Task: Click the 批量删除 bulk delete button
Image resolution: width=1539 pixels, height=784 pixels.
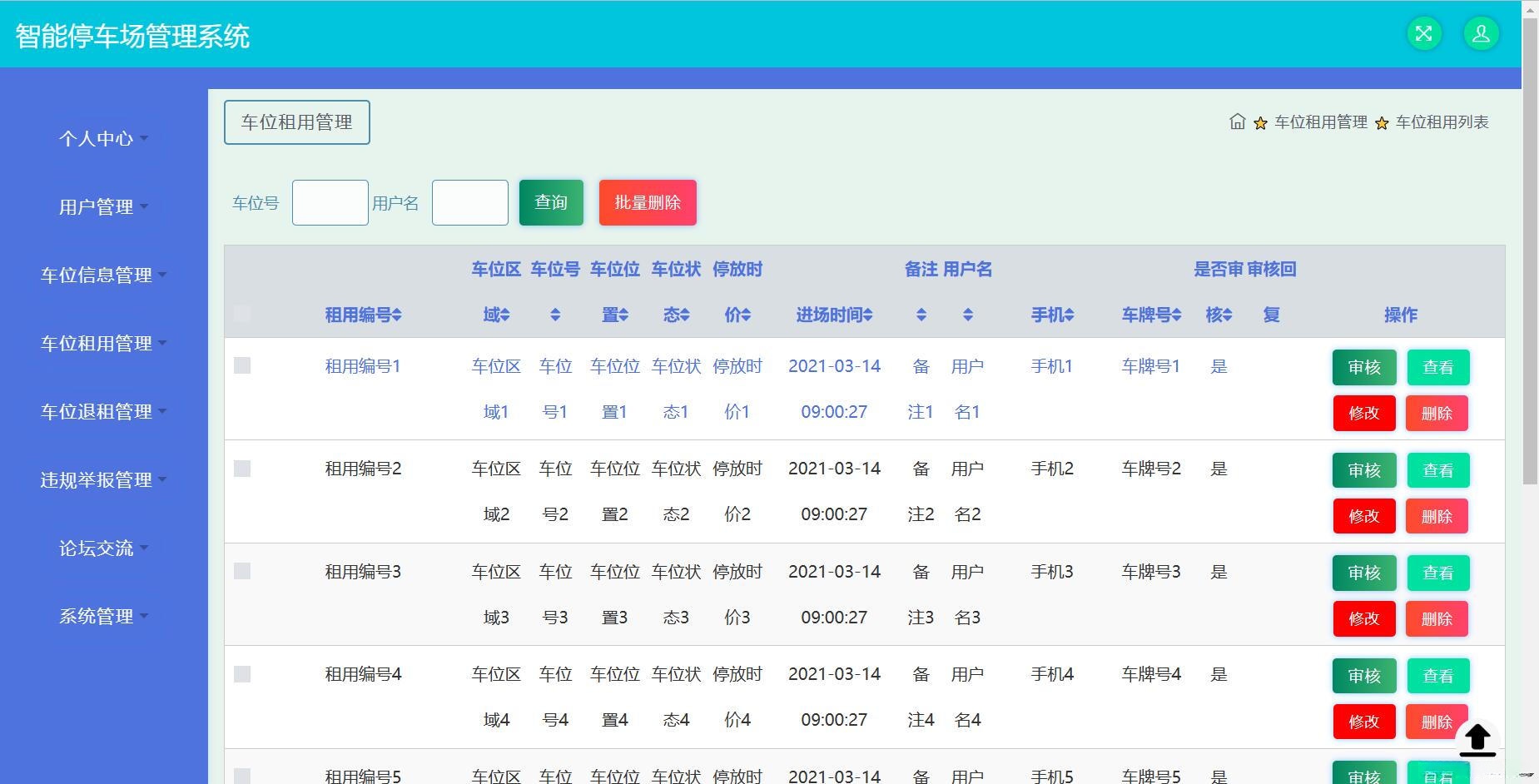Action: pos(648,202)
